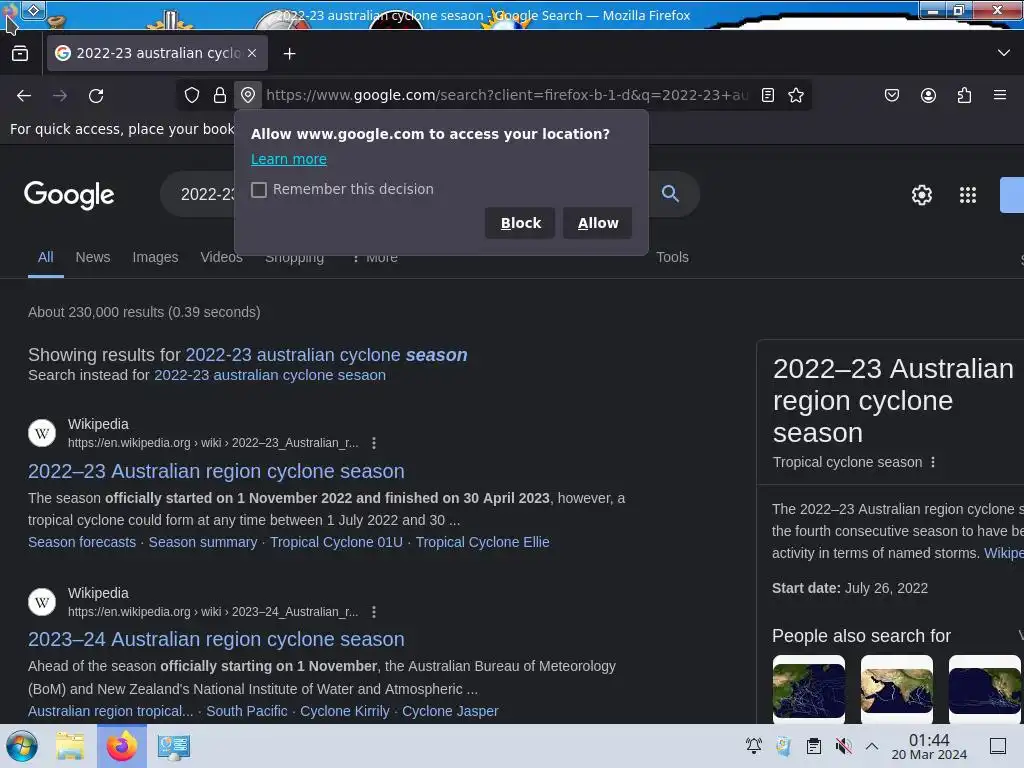Click the Wikipedia favicon of first result
Image resolution: width=1024 pixels, height=768 pixels.
coord(42,433)
